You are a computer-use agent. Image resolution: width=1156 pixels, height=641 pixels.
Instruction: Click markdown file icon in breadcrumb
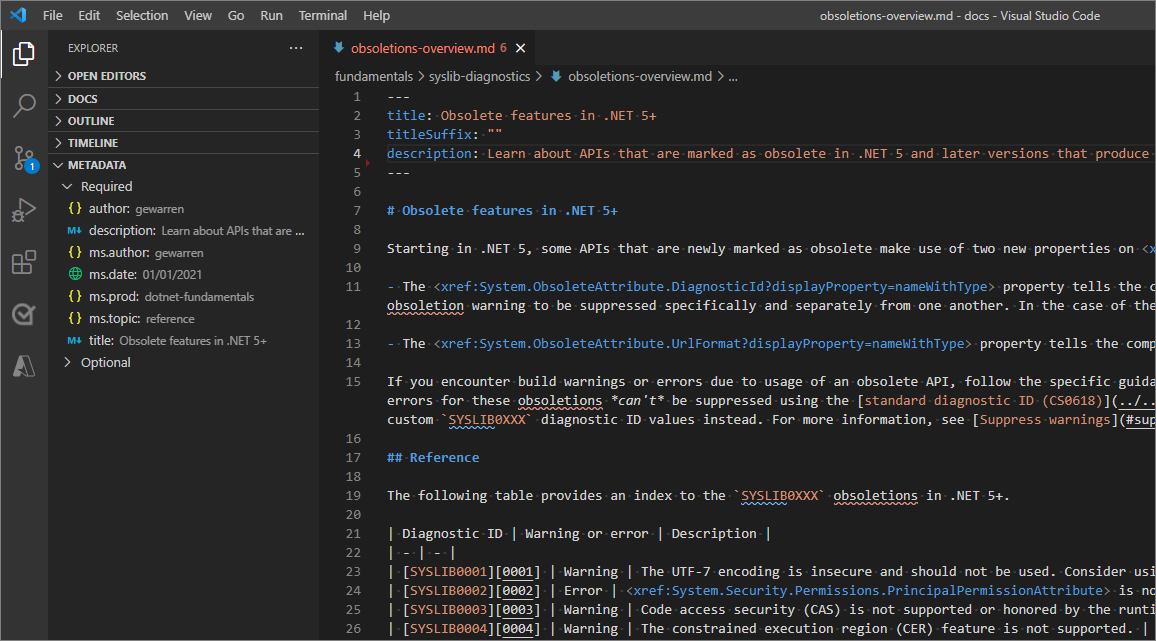(556, 76)
